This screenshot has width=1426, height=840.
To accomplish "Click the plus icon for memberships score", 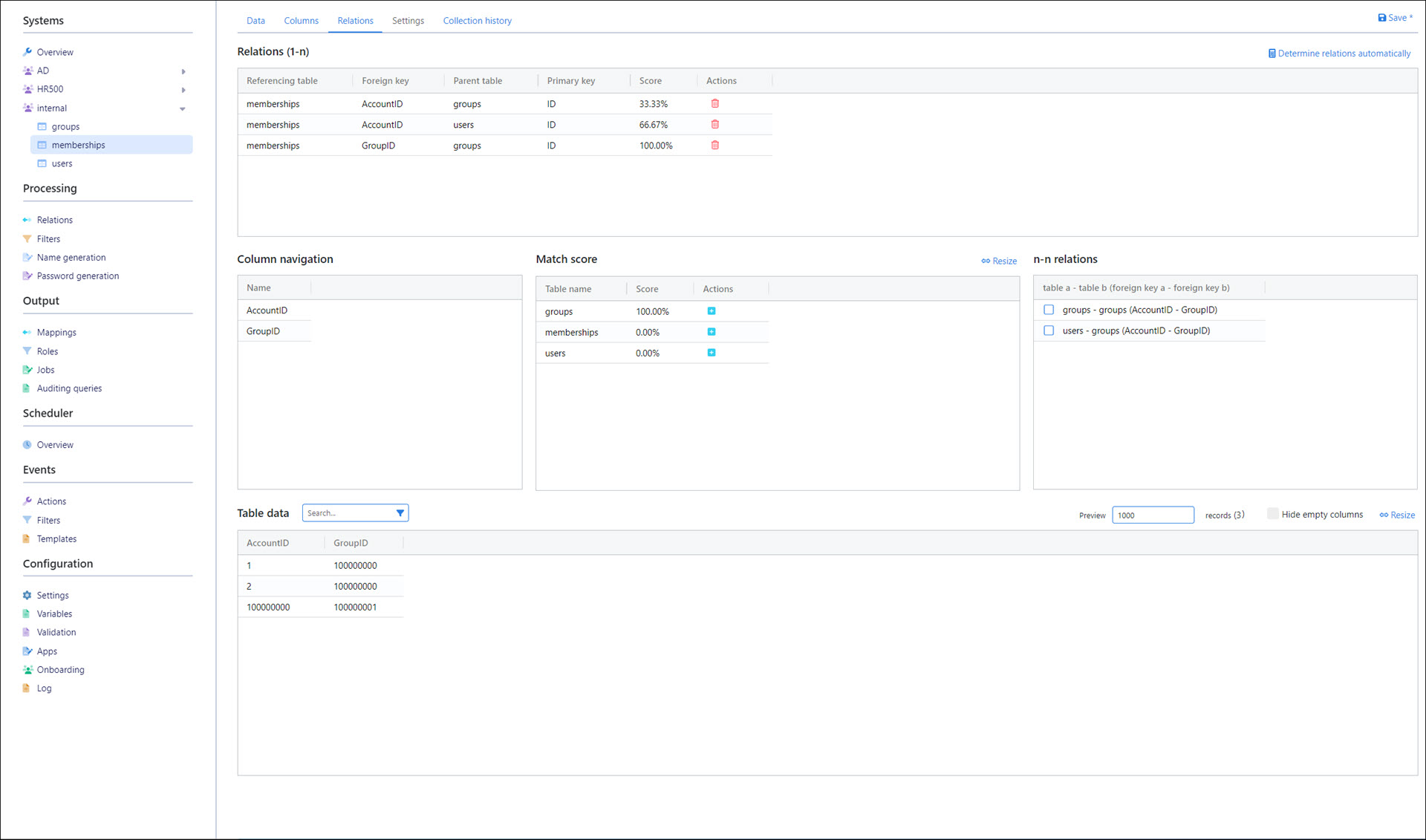I will coord(711,332).
